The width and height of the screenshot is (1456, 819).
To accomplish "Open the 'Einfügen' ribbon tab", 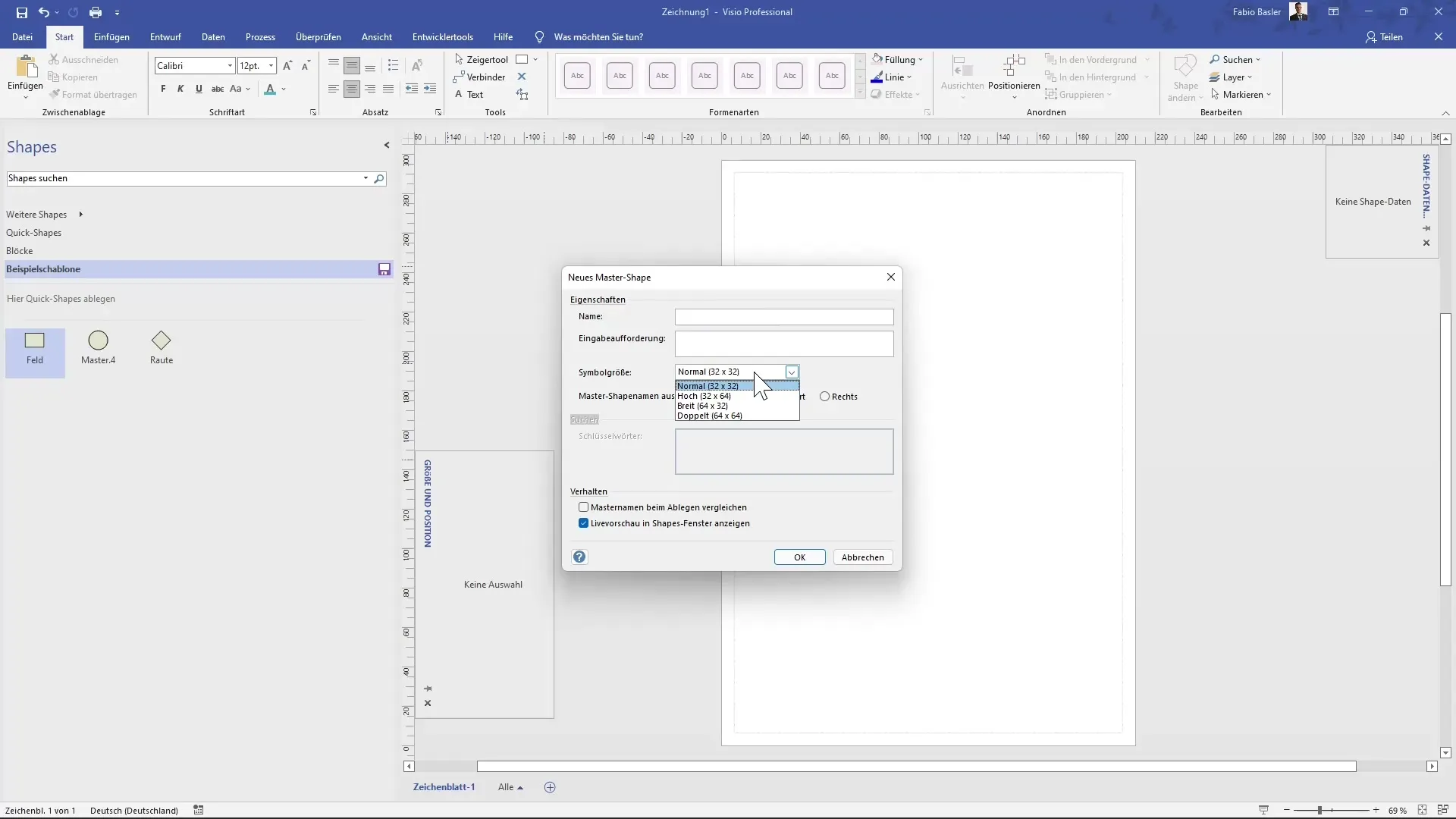I will [x=111, y=37].
